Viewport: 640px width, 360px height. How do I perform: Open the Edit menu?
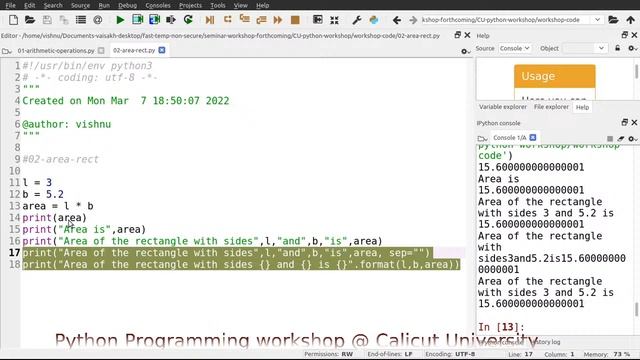[x=29, y=5]
